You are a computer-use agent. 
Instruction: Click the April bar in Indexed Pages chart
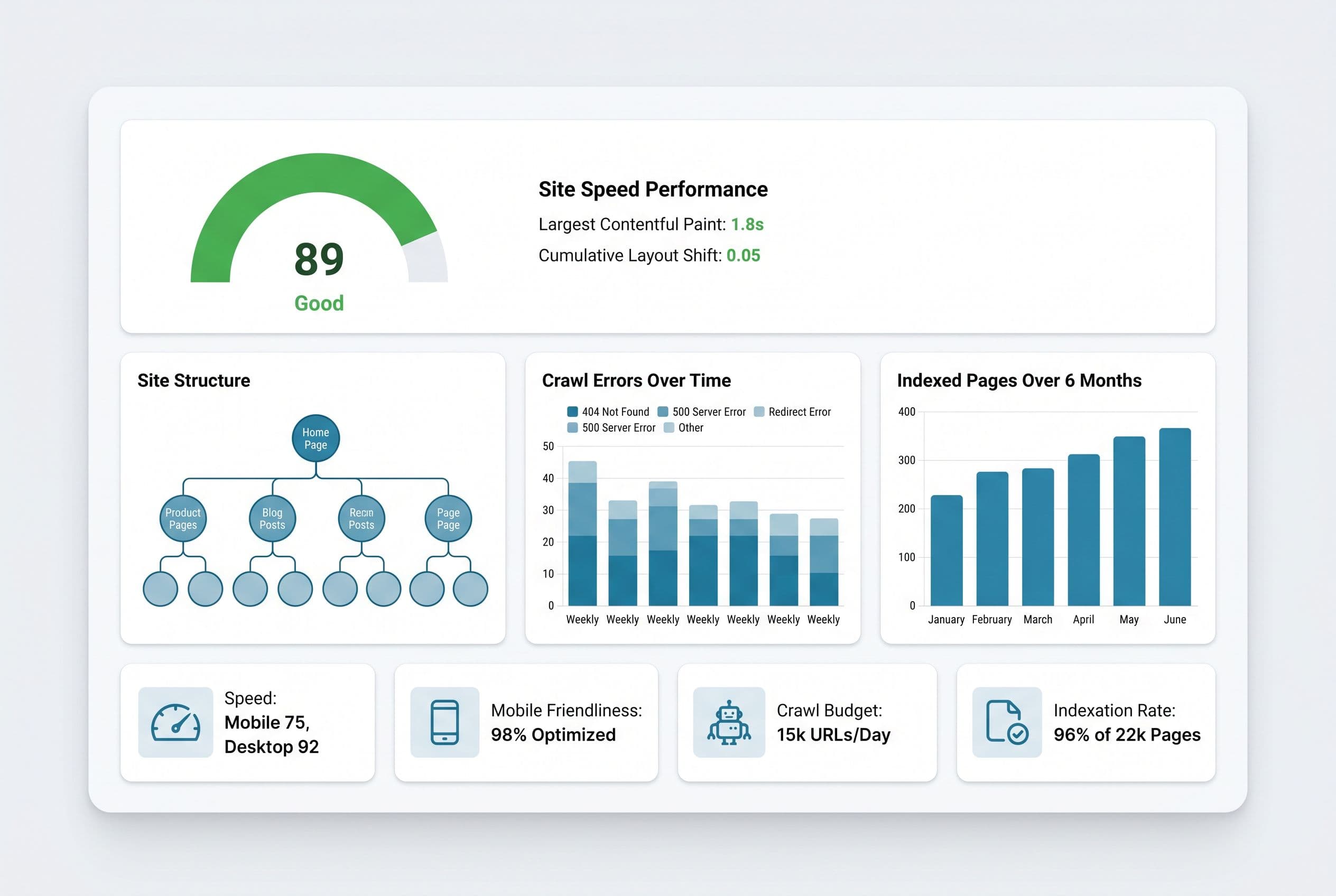tap(1083, 530)
